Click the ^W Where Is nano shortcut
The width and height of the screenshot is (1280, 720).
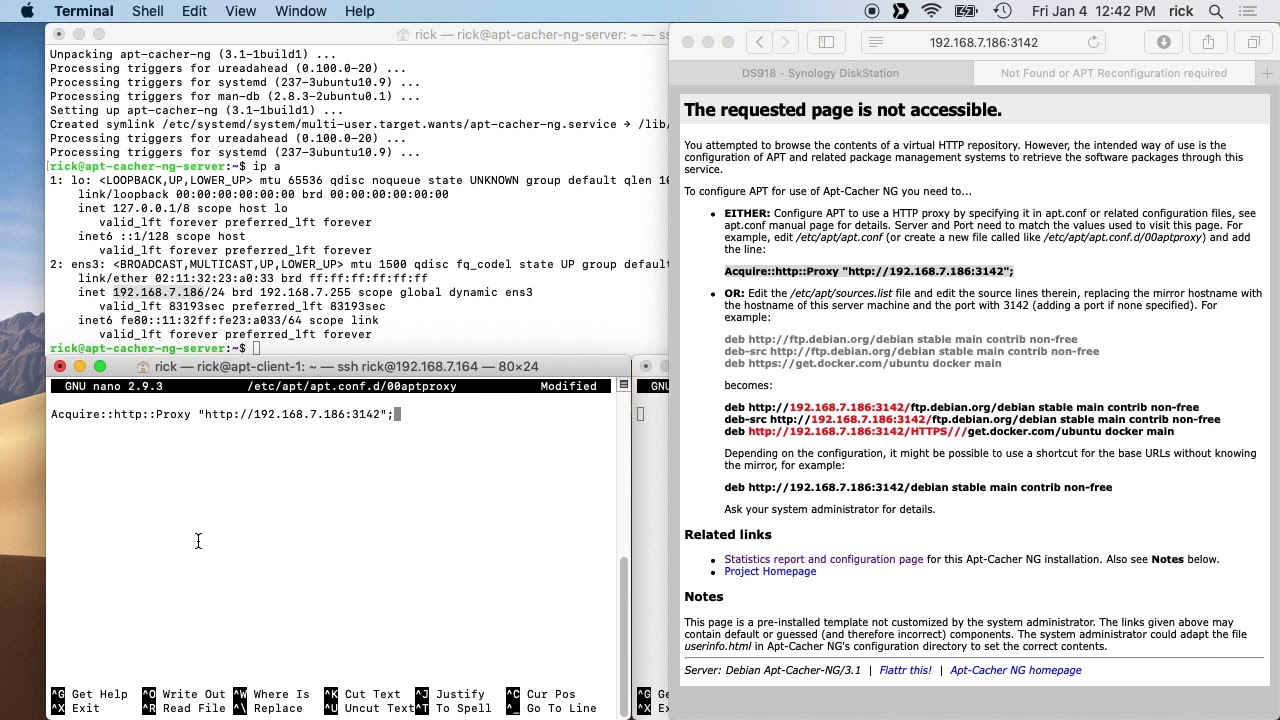(271, 694)
